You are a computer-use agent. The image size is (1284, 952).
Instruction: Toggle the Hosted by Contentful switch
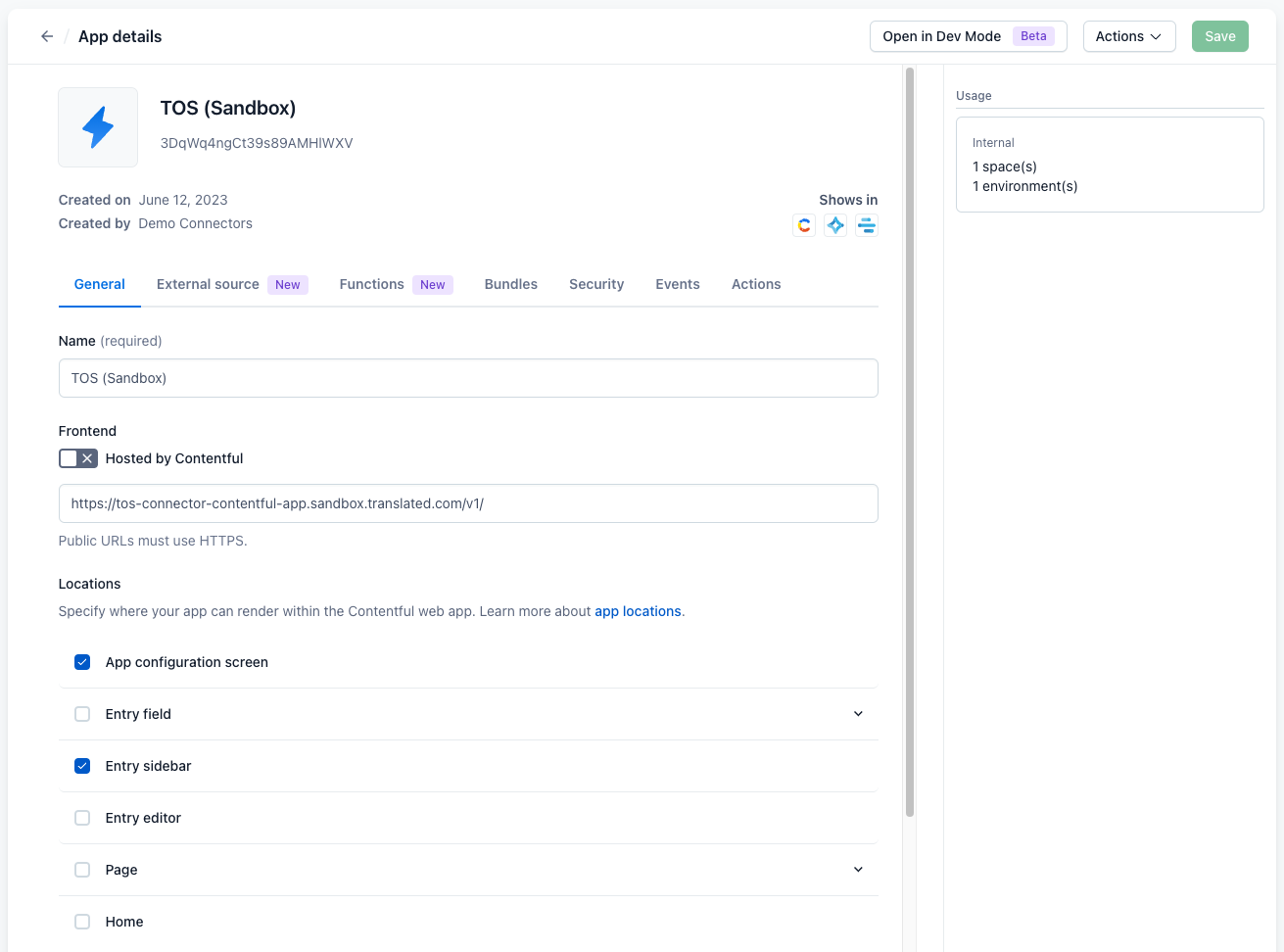(78, 458)
